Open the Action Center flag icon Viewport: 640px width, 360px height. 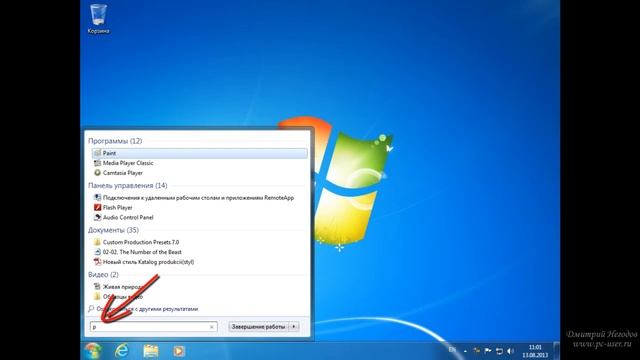coord(488,351)
